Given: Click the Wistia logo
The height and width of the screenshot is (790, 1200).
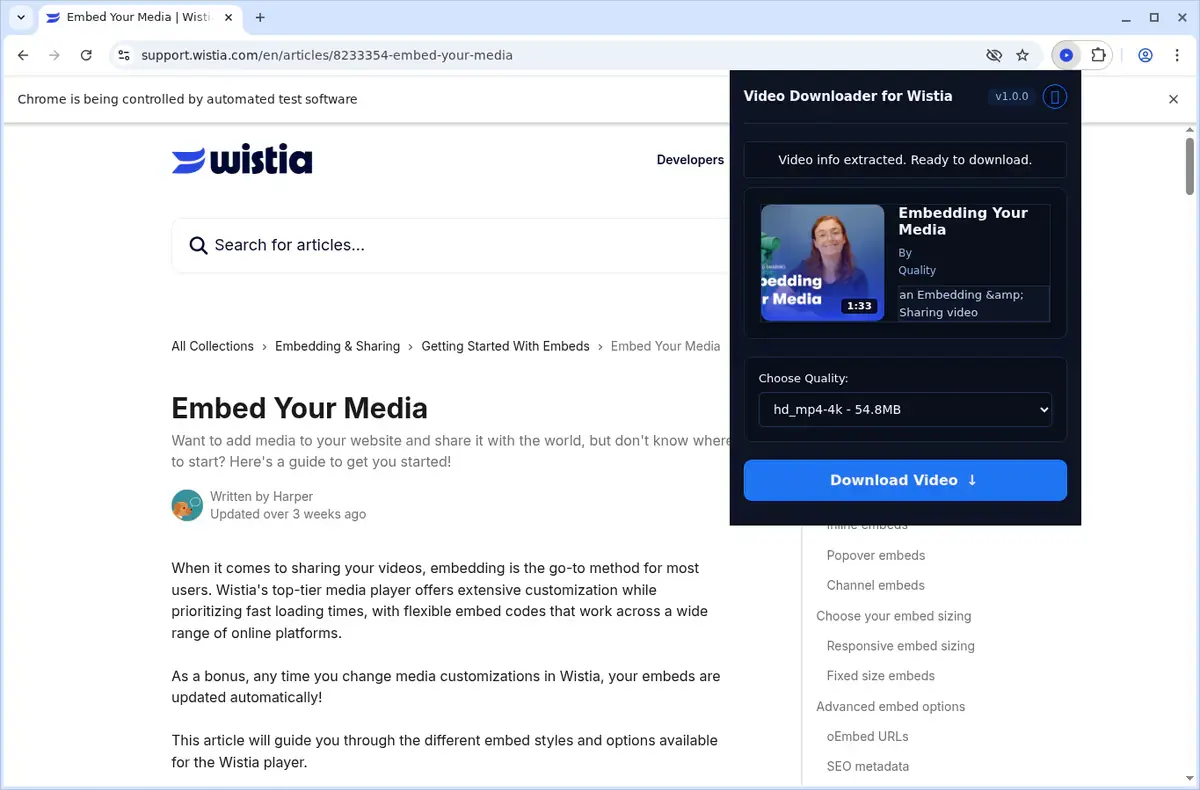Looking at the screenshot, I should [x=242, y=160].
